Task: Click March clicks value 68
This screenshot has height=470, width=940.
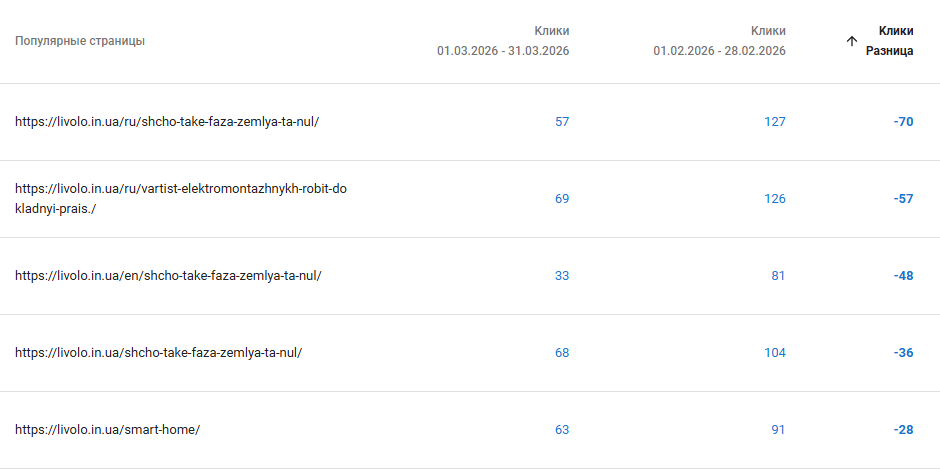Action: [562, 352]
